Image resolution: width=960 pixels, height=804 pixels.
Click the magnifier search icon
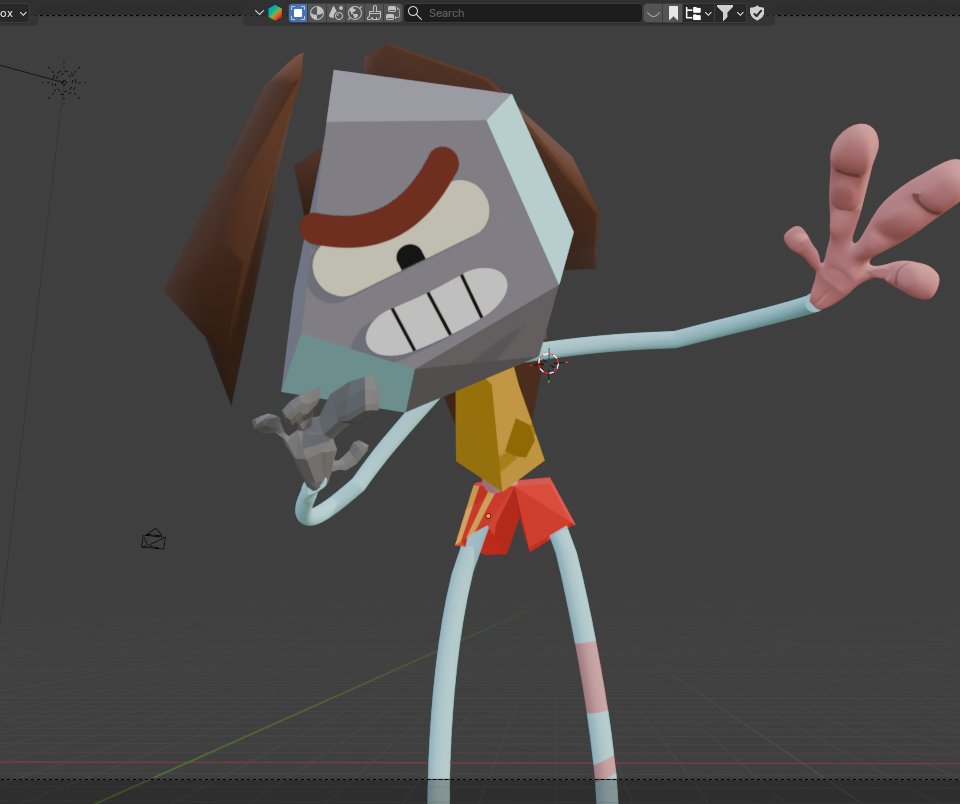pyautogui.click(x=414, y=13)
